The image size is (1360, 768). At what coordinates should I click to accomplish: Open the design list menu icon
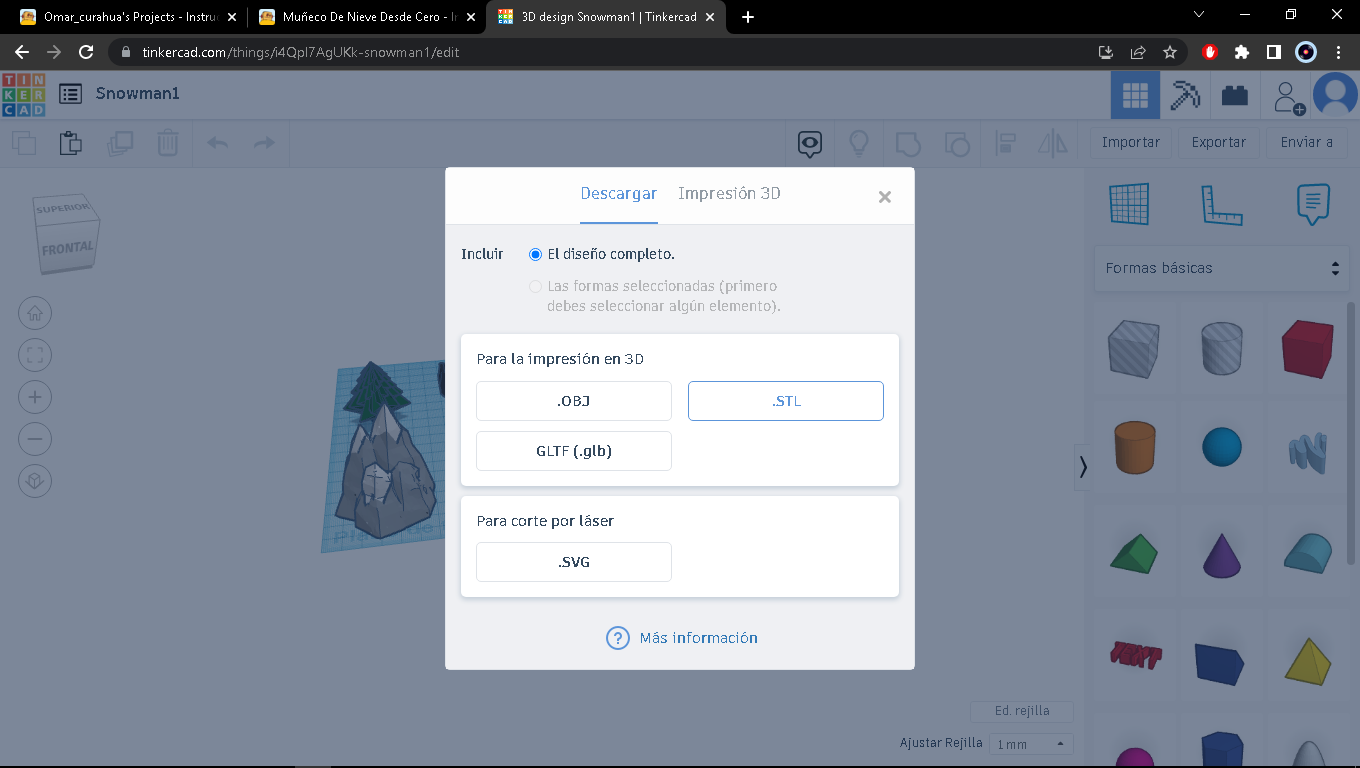pos(70,94)
